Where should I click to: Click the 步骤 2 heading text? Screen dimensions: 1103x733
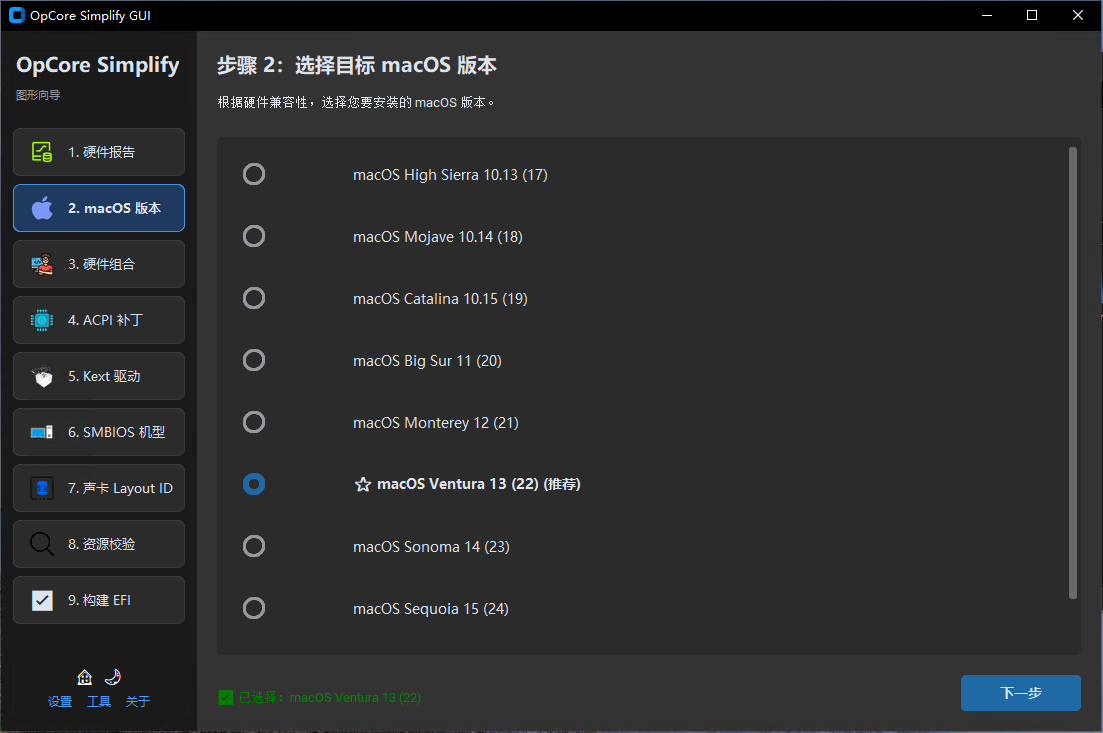click(357, 65)
